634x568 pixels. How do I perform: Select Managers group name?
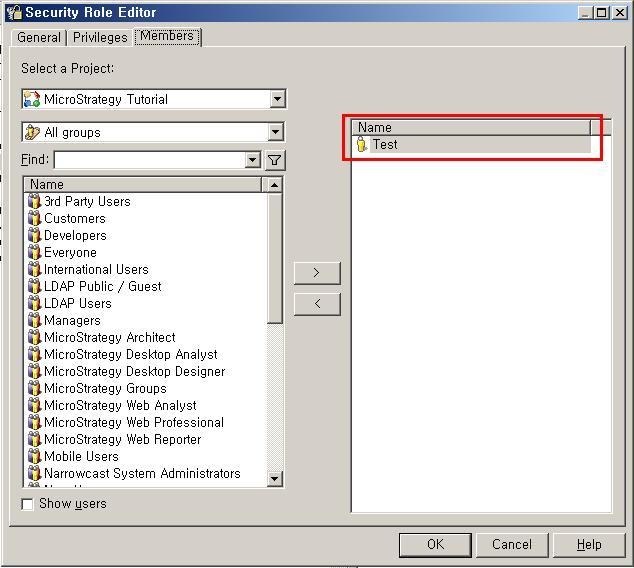point(72,321)
